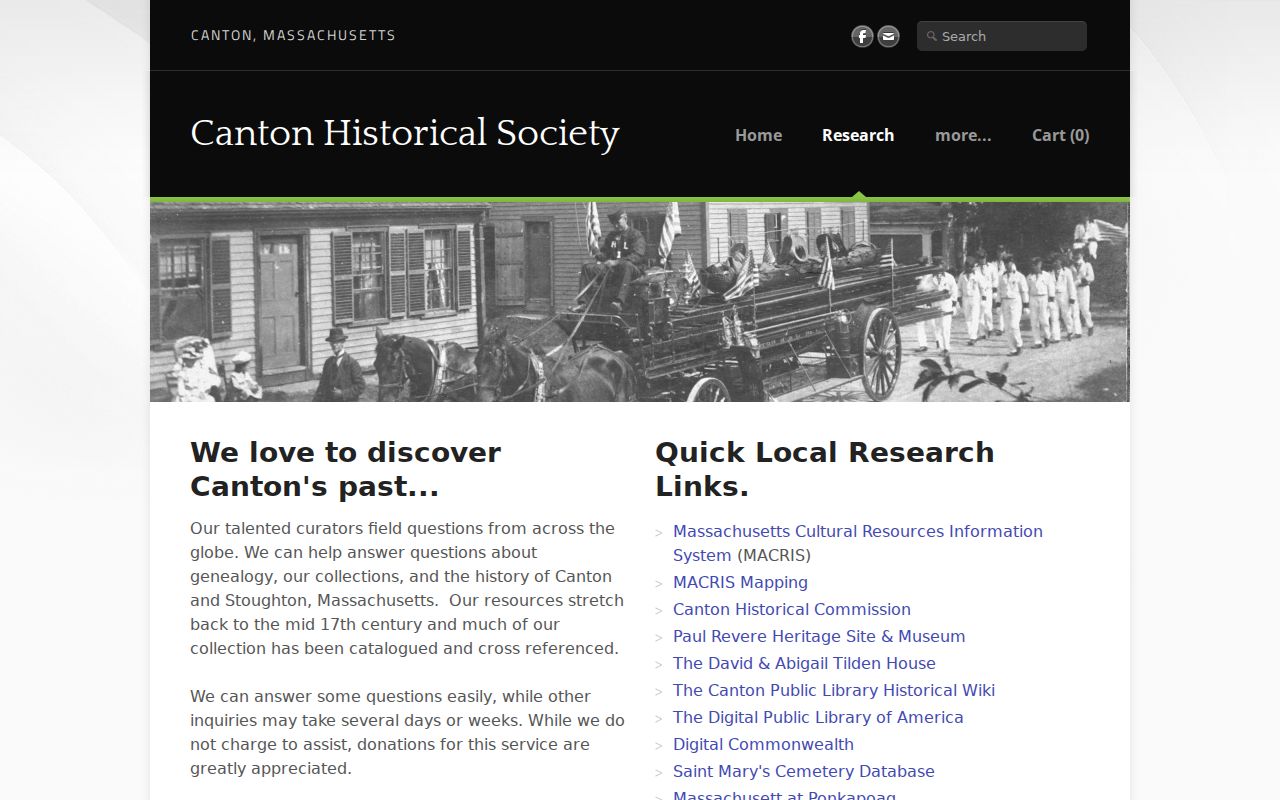Visit The Digital Public Library of America
Viewport: 1280px width, 800px height.
[x=818, y=717]
